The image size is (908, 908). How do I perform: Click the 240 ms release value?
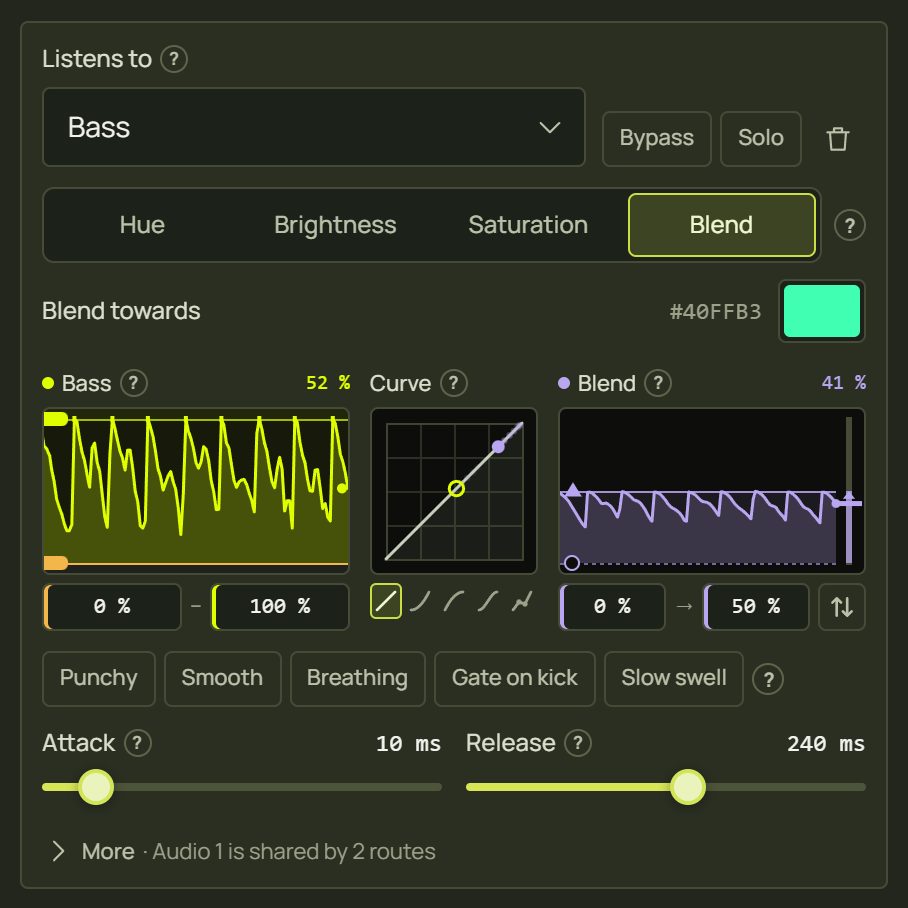(x=826, y=744)
